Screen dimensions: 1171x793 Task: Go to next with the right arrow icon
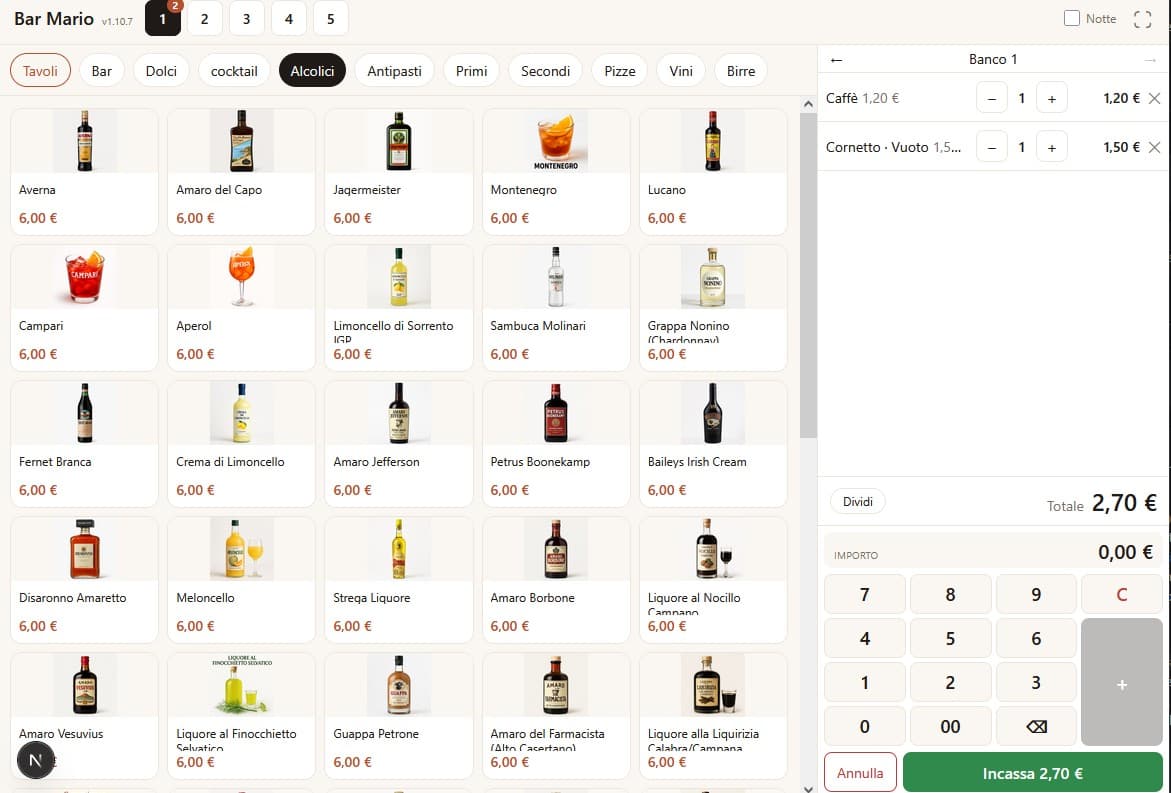point(1149,60)
